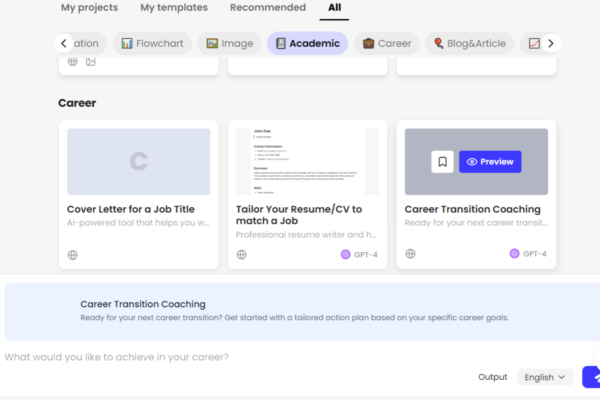This screenshot has height=400, width=600.
Task: Select the Image category chip
Action: click(x=228, y=43)
